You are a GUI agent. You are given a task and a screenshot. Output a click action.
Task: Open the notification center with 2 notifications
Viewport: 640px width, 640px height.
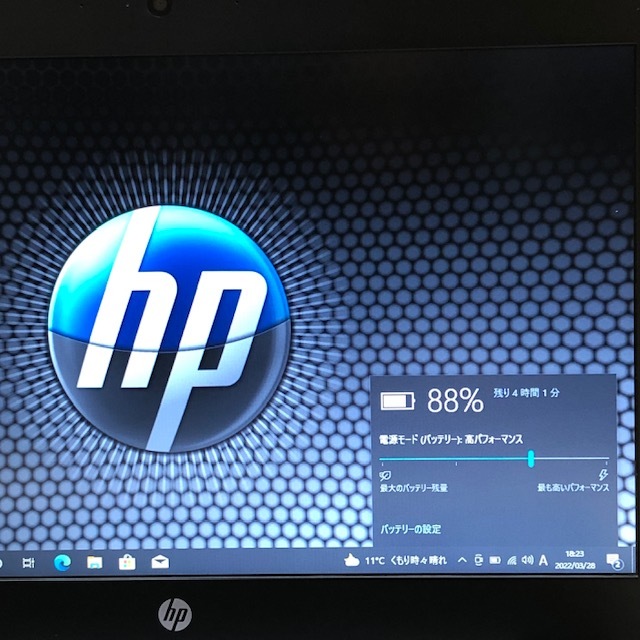pos(614,561)
